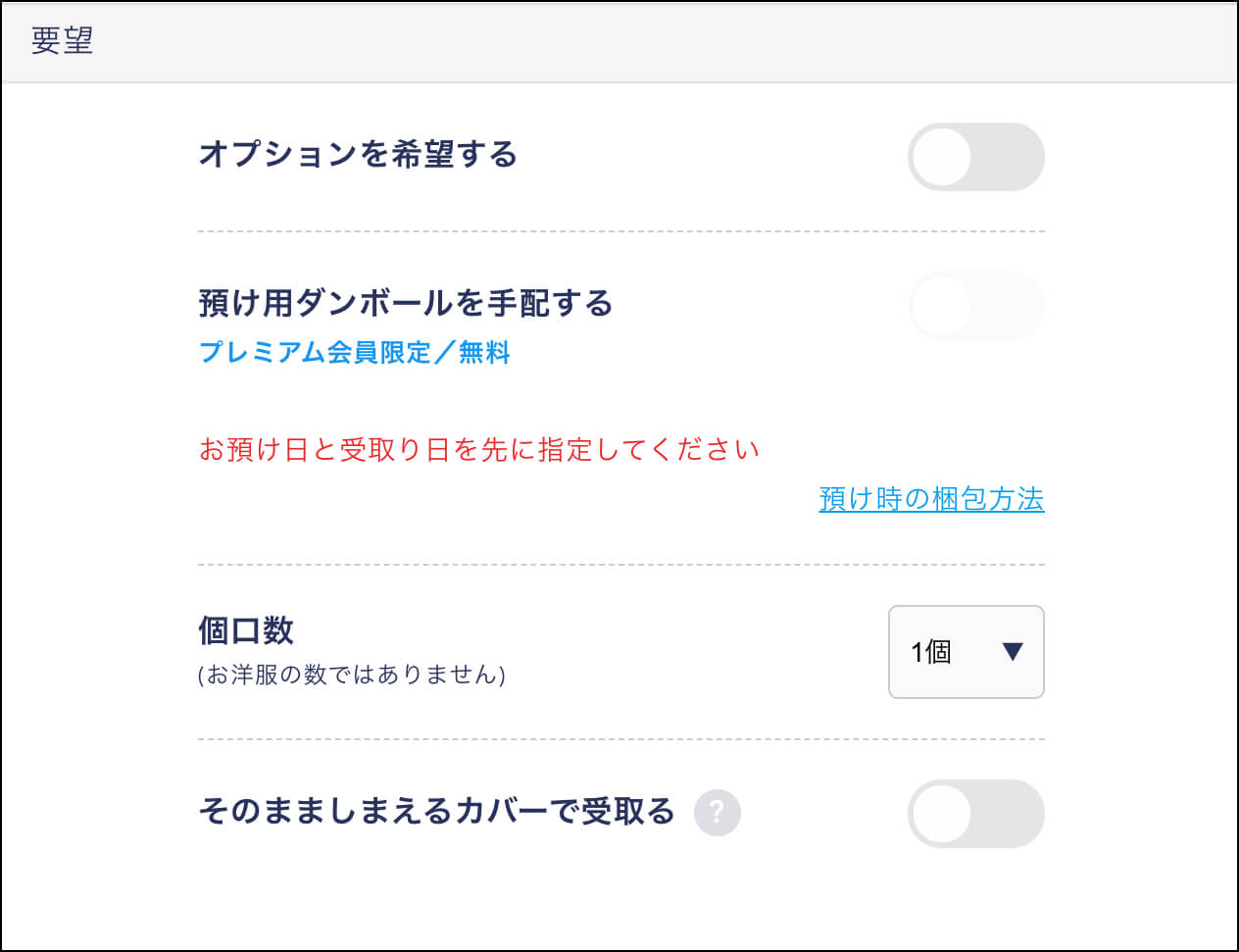Click プレミアム会員限定／無料 label
This screenshot has height=952, width=1239.
(355, 352)
